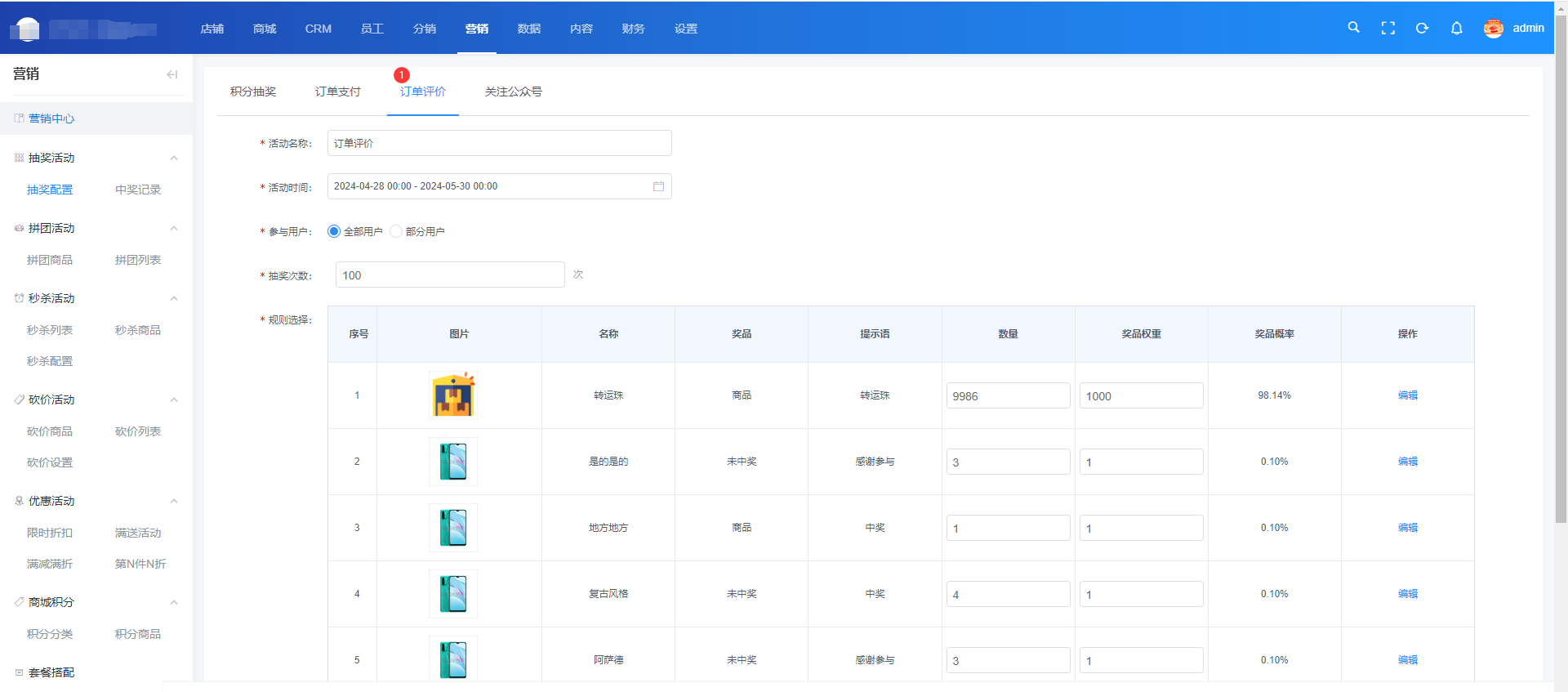Click the 商城积分 section icon
The height and width of the screenshot is (692, 1568).
click(x=19, y=602)
